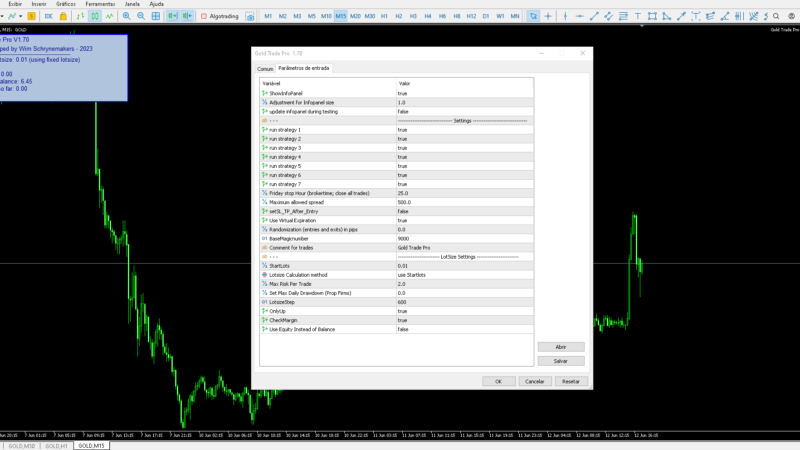This screenshot has height=450, width=800.
Task: Open the Ferramentas menu
Action: click(100, 4)
